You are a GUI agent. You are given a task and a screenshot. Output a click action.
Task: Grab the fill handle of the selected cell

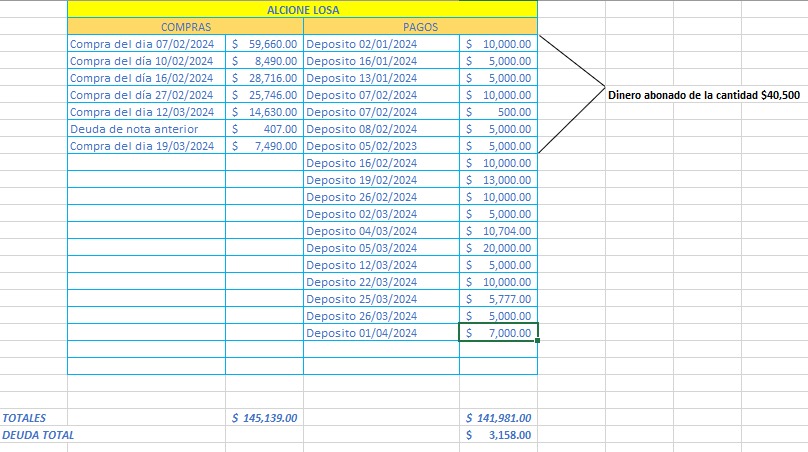pos(537,341)
